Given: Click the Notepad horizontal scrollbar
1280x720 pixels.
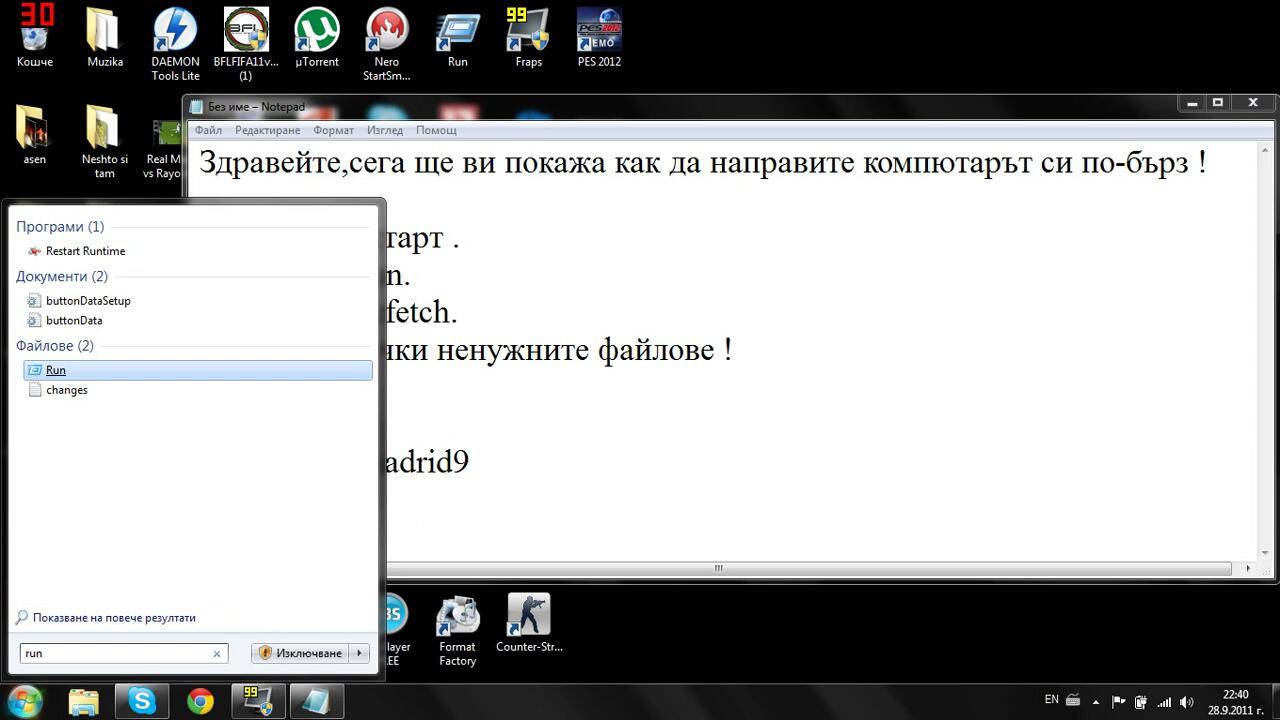Looking at the screenshot, I should click(x=717, y=568).
